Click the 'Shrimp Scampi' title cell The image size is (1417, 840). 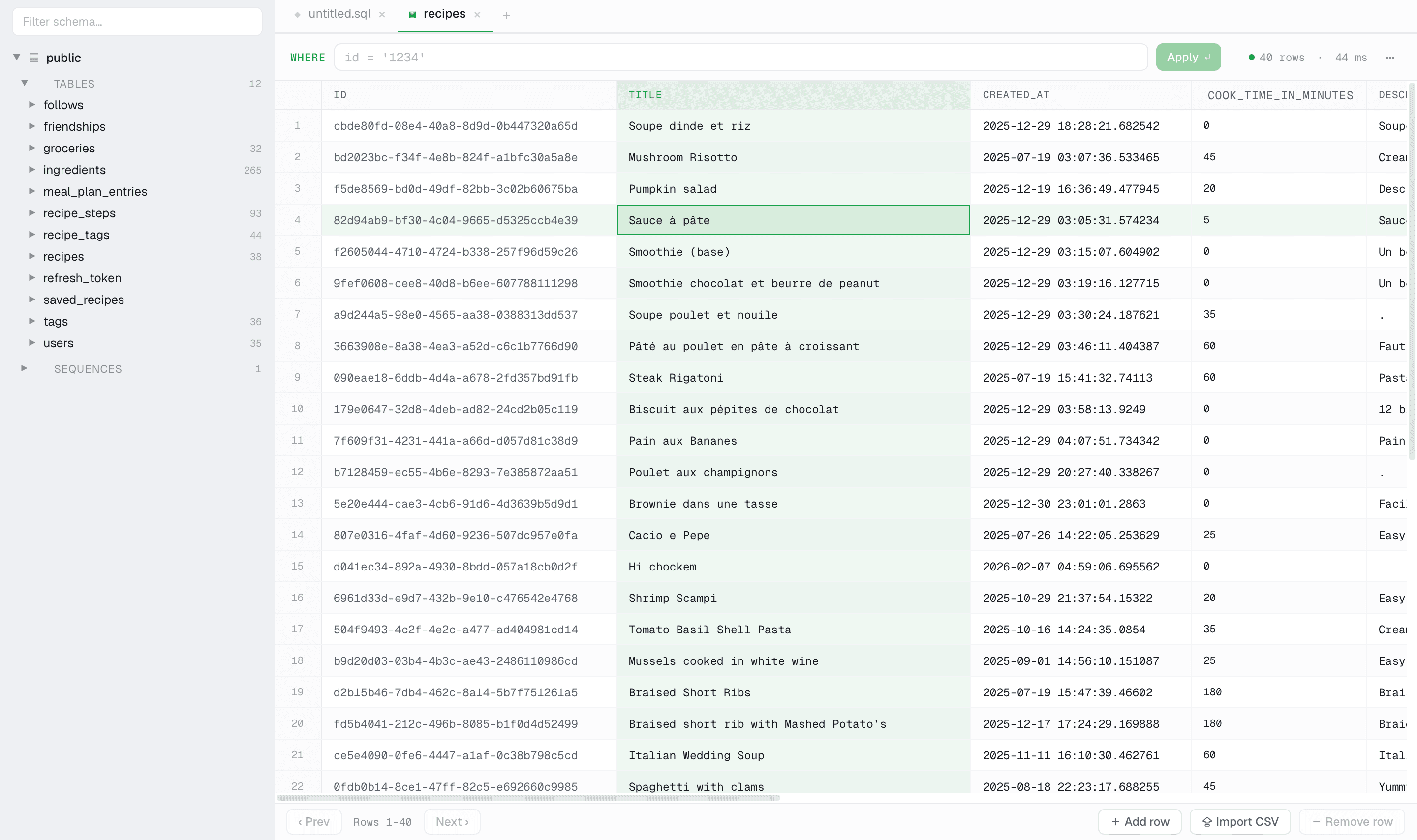tap(793, 598)
